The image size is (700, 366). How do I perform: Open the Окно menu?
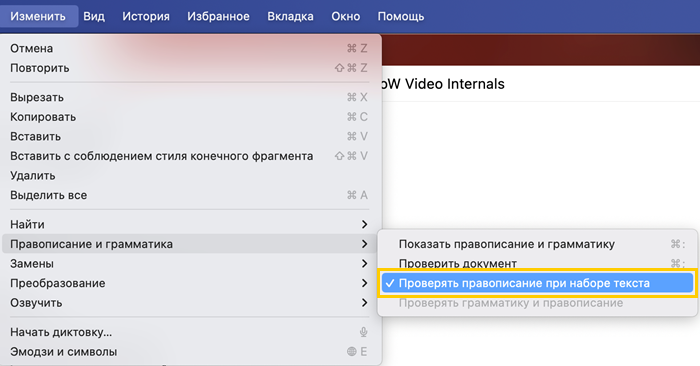click(x=346, y=17)
